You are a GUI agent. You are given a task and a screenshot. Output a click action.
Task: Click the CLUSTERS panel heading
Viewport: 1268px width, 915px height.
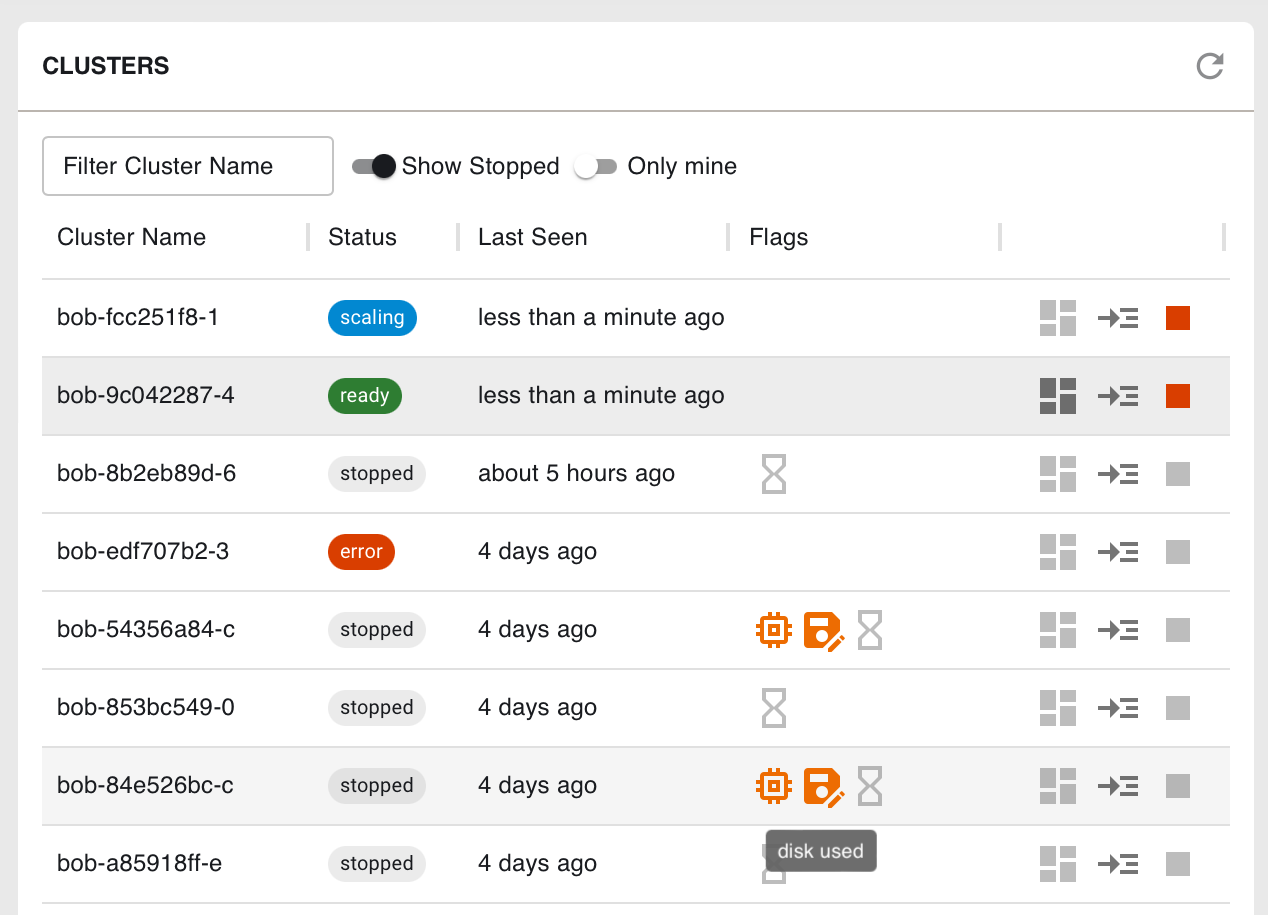point(106,67)
